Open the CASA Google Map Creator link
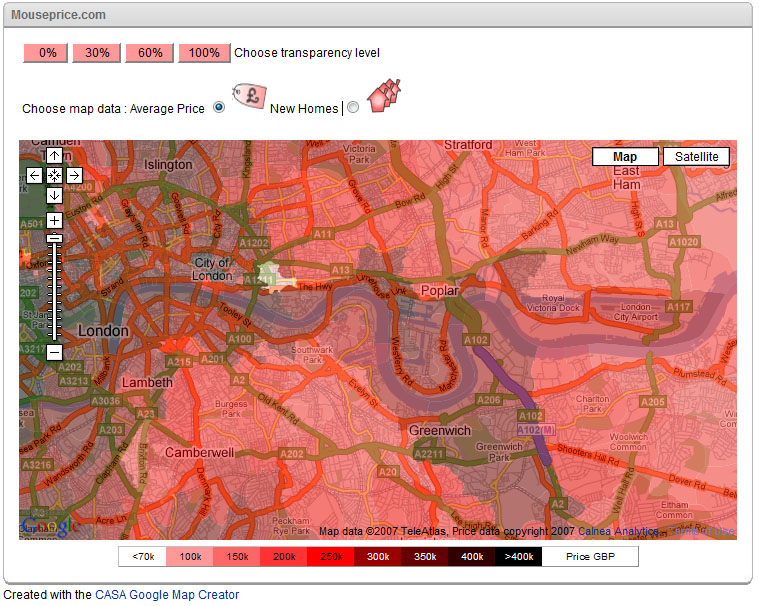 click(167, 594)
